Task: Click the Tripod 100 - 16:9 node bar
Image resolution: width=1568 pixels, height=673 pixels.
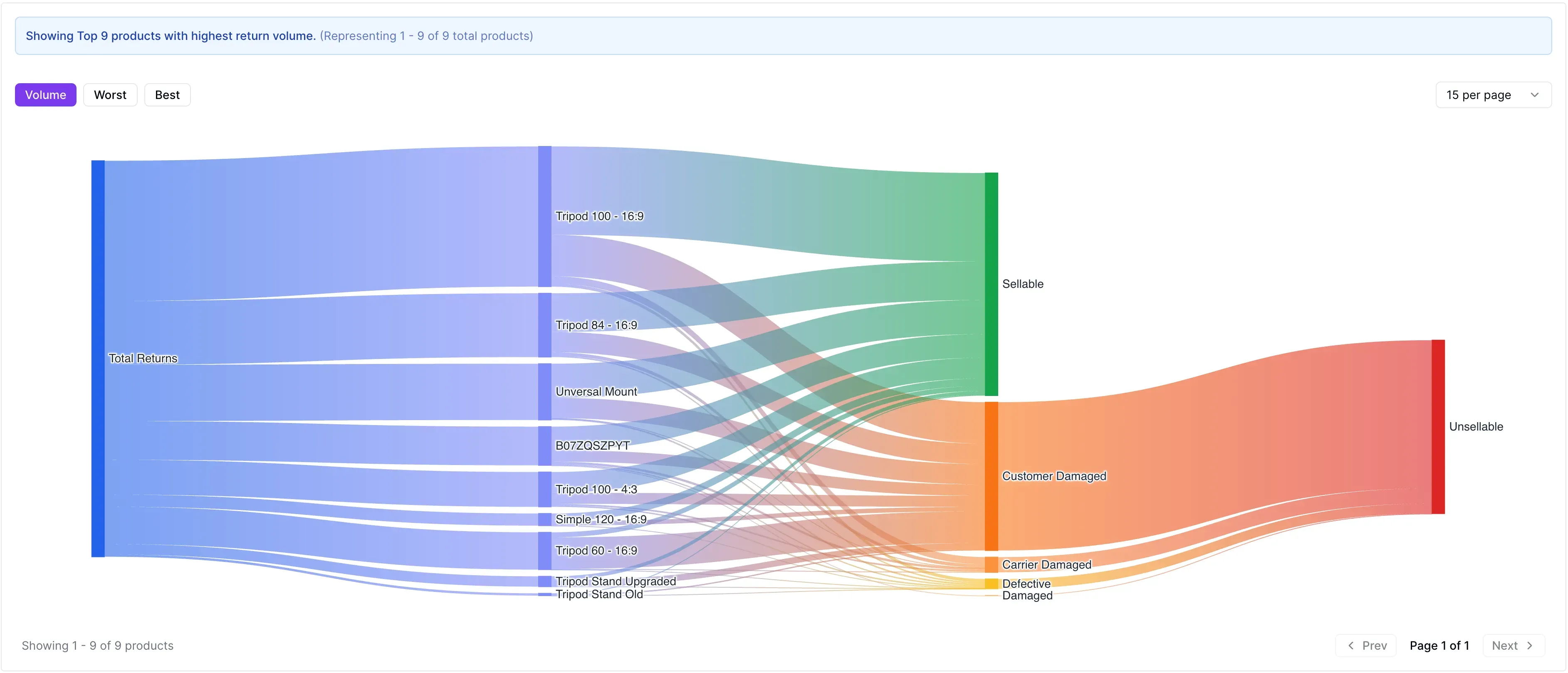Action: (x=545, y=216)
